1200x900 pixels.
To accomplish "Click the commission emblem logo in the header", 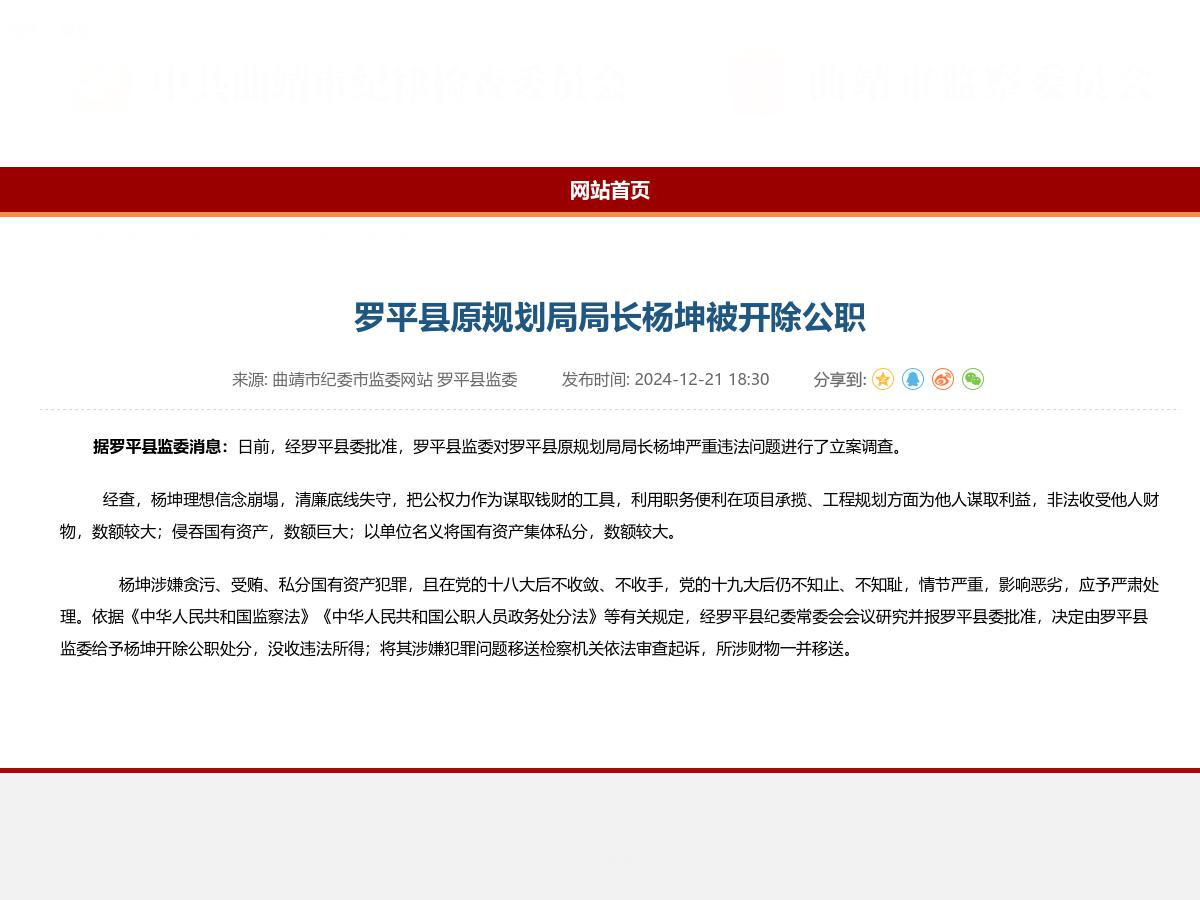I will (x=102, y=85).
